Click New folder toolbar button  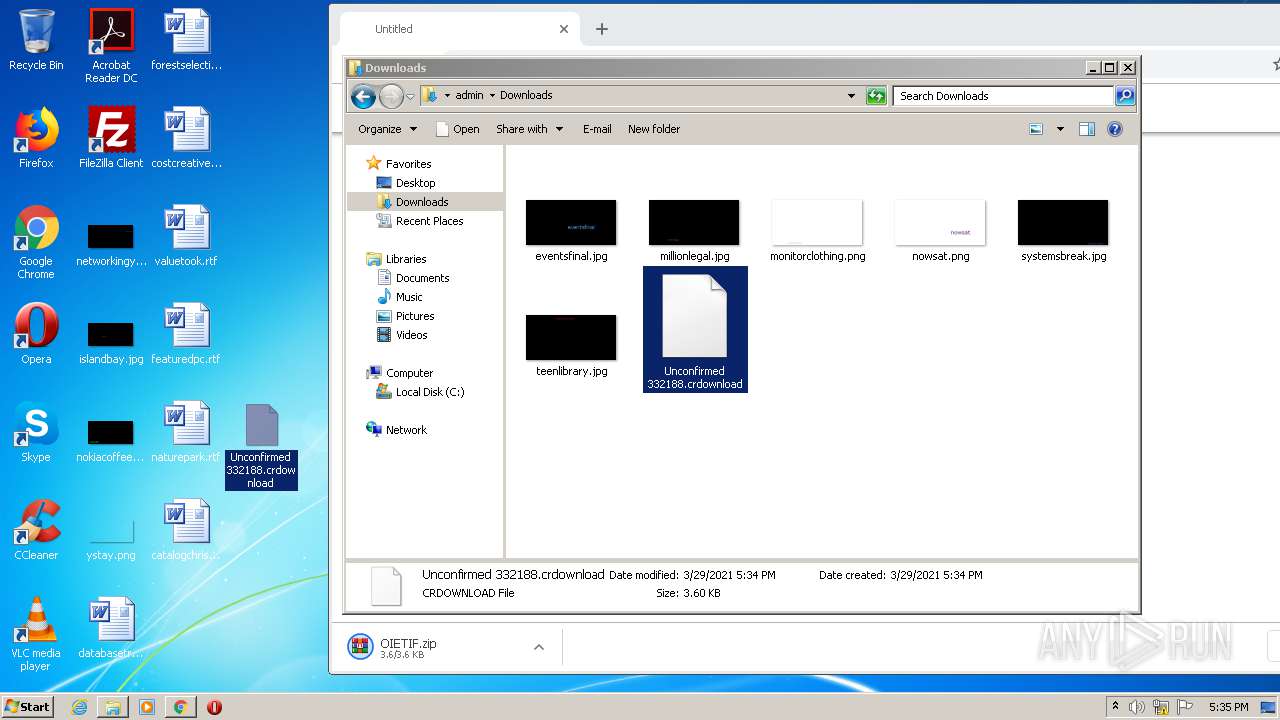point(654,129)
